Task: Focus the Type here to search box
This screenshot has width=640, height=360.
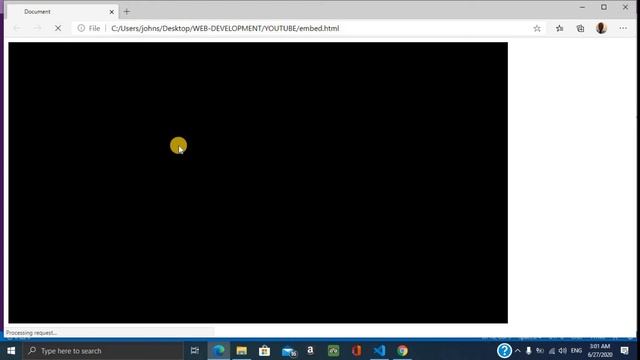Action: point(103,351)
